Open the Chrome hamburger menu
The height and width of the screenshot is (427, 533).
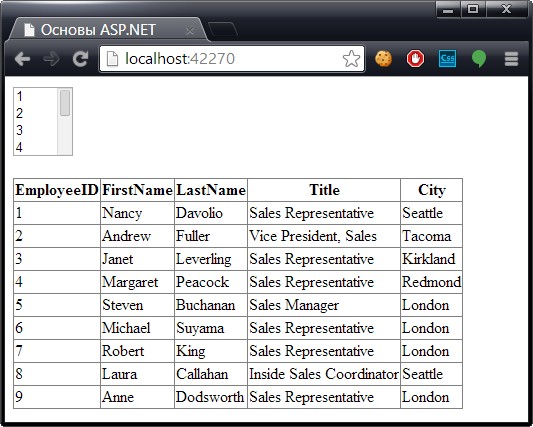click(x=511, y=59)
